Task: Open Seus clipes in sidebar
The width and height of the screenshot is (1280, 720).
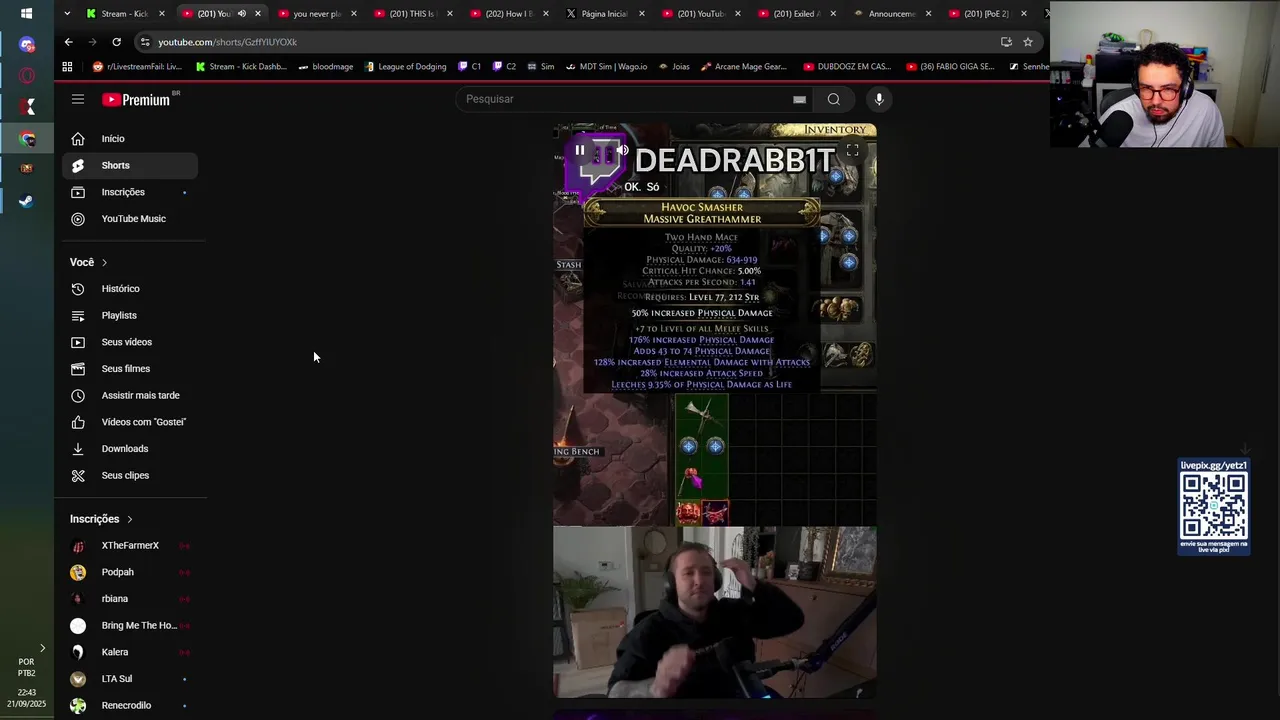Action: [x=130, y=476]
